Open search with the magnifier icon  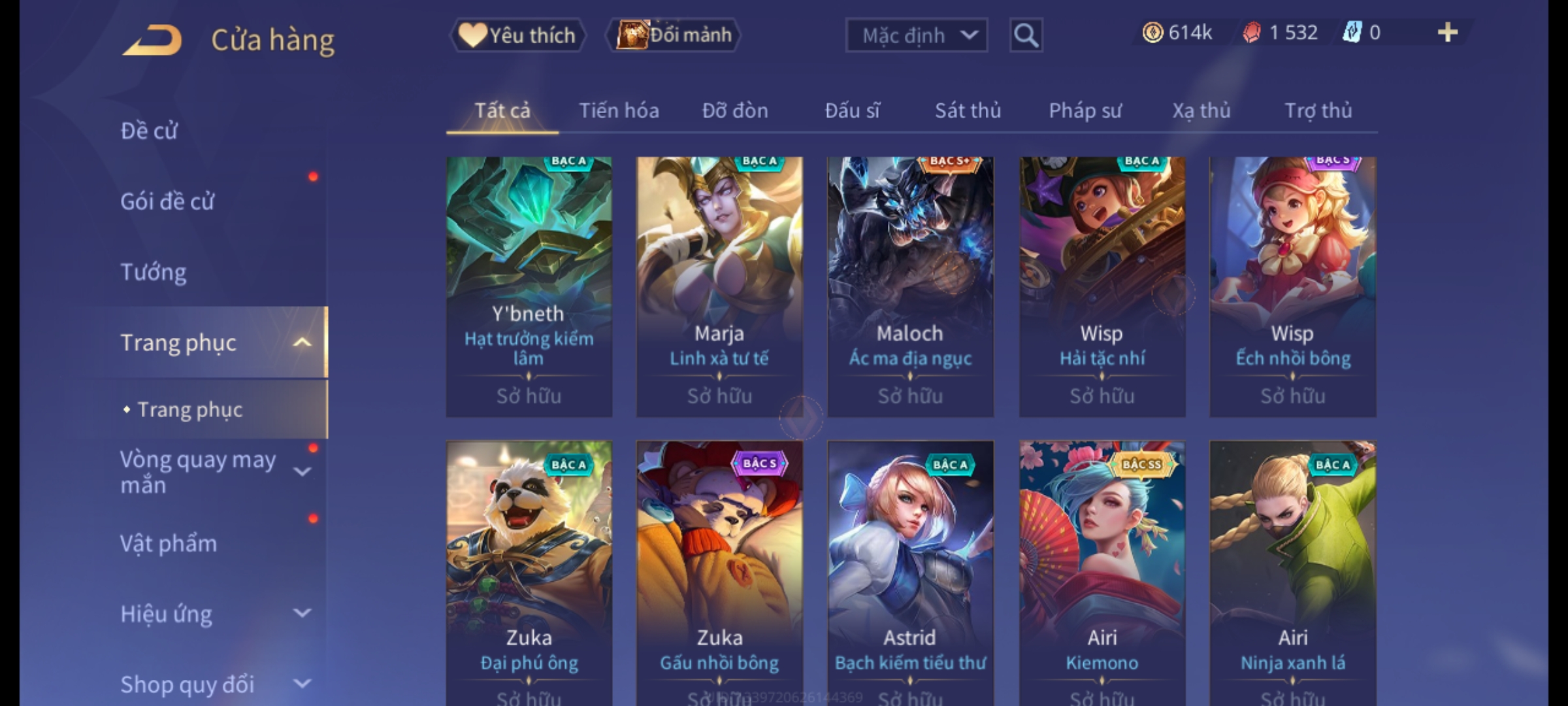(1026, 35)
